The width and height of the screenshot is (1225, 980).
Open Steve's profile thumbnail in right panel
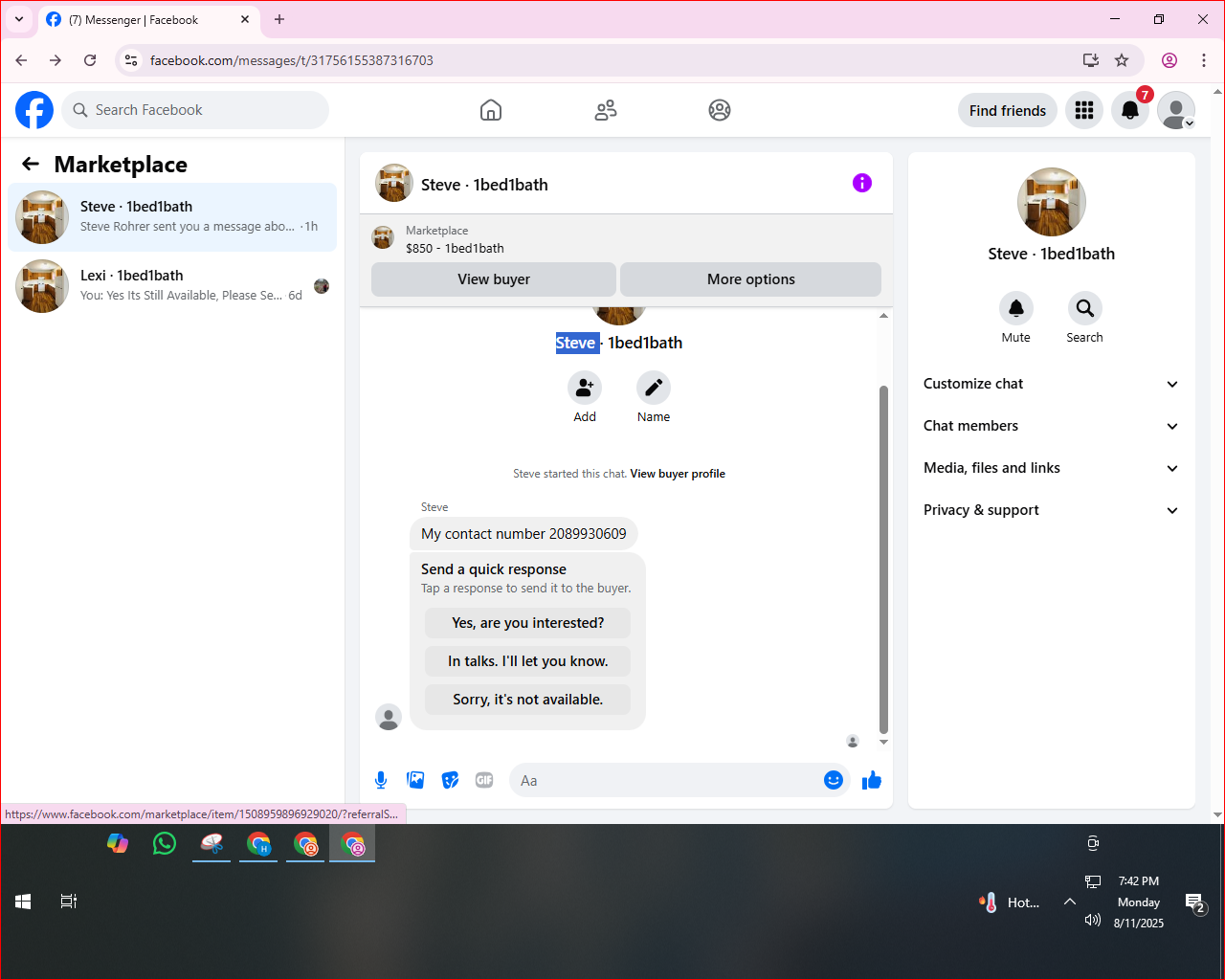point(1052,202)
